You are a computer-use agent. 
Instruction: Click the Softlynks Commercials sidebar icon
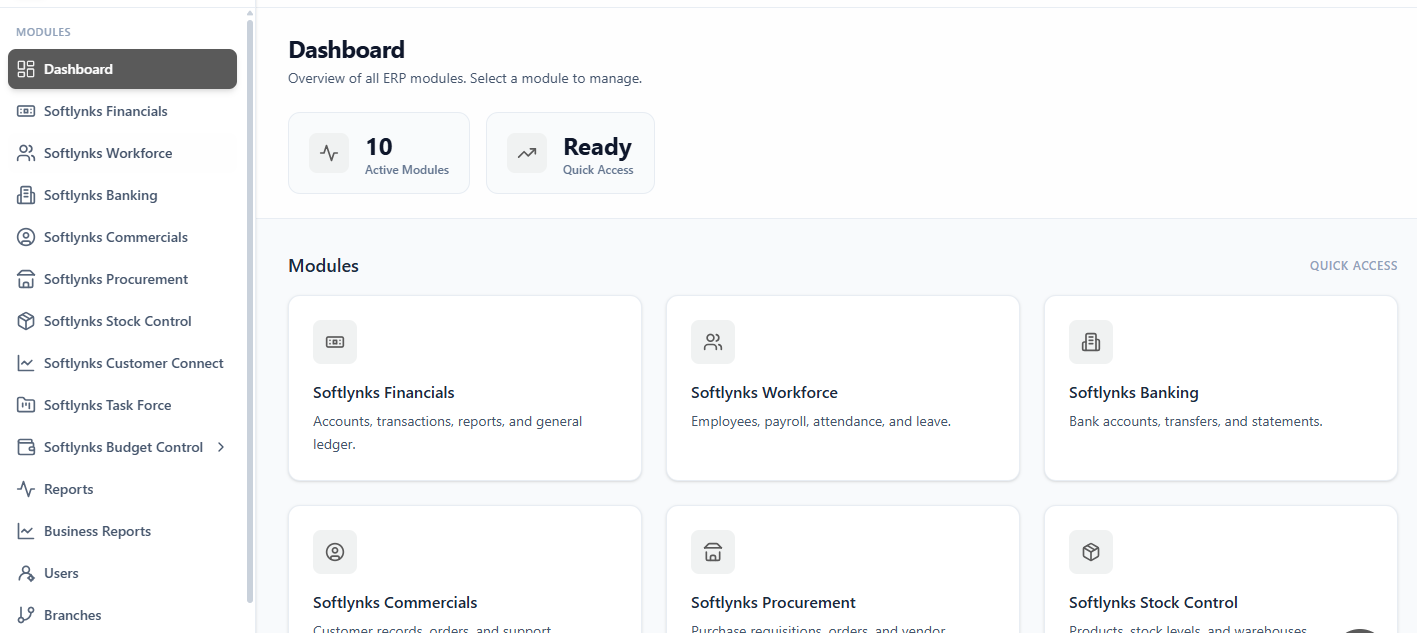(26, 237)
